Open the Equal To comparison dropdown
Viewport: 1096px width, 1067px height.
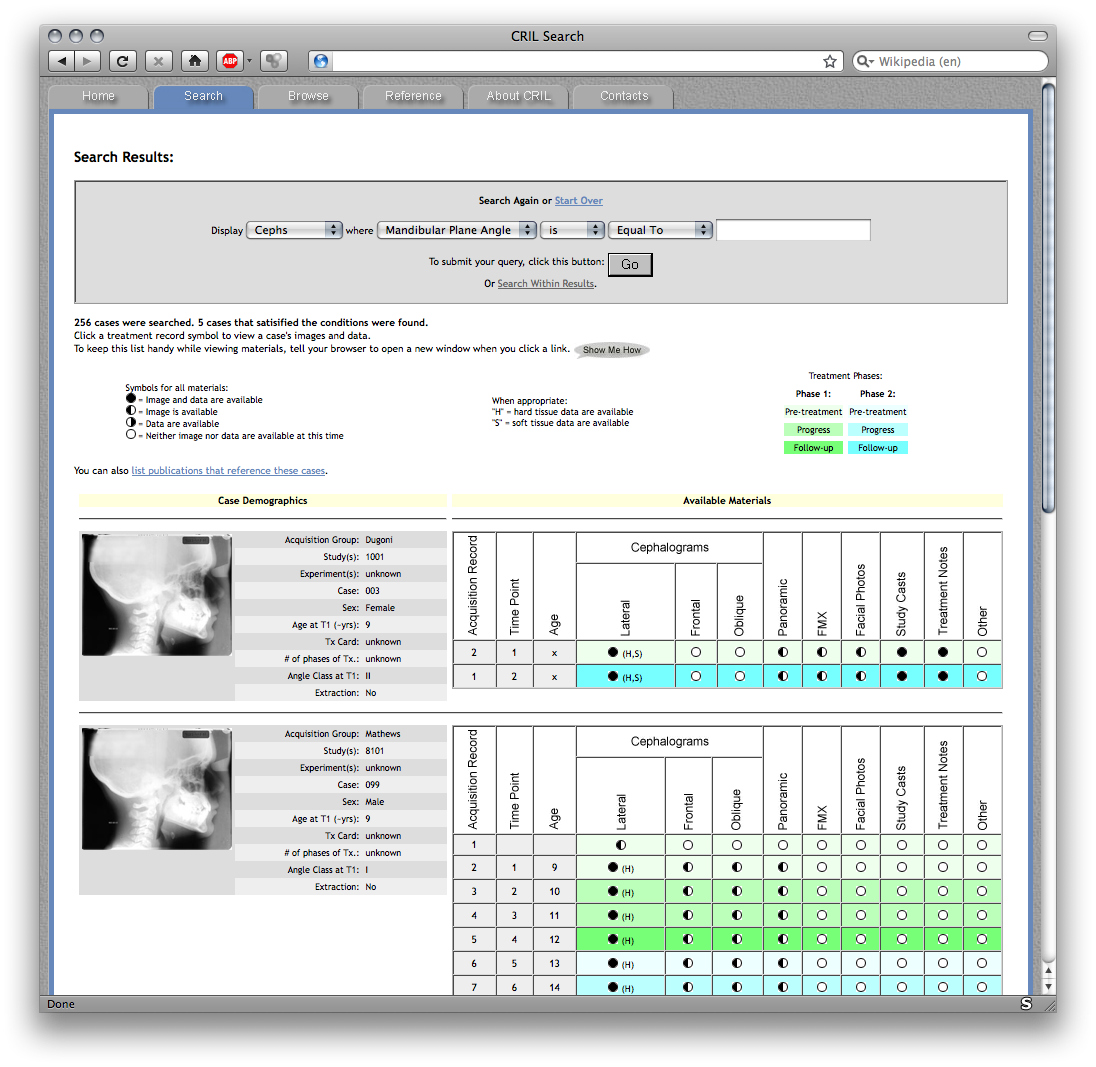click(660, 230)
